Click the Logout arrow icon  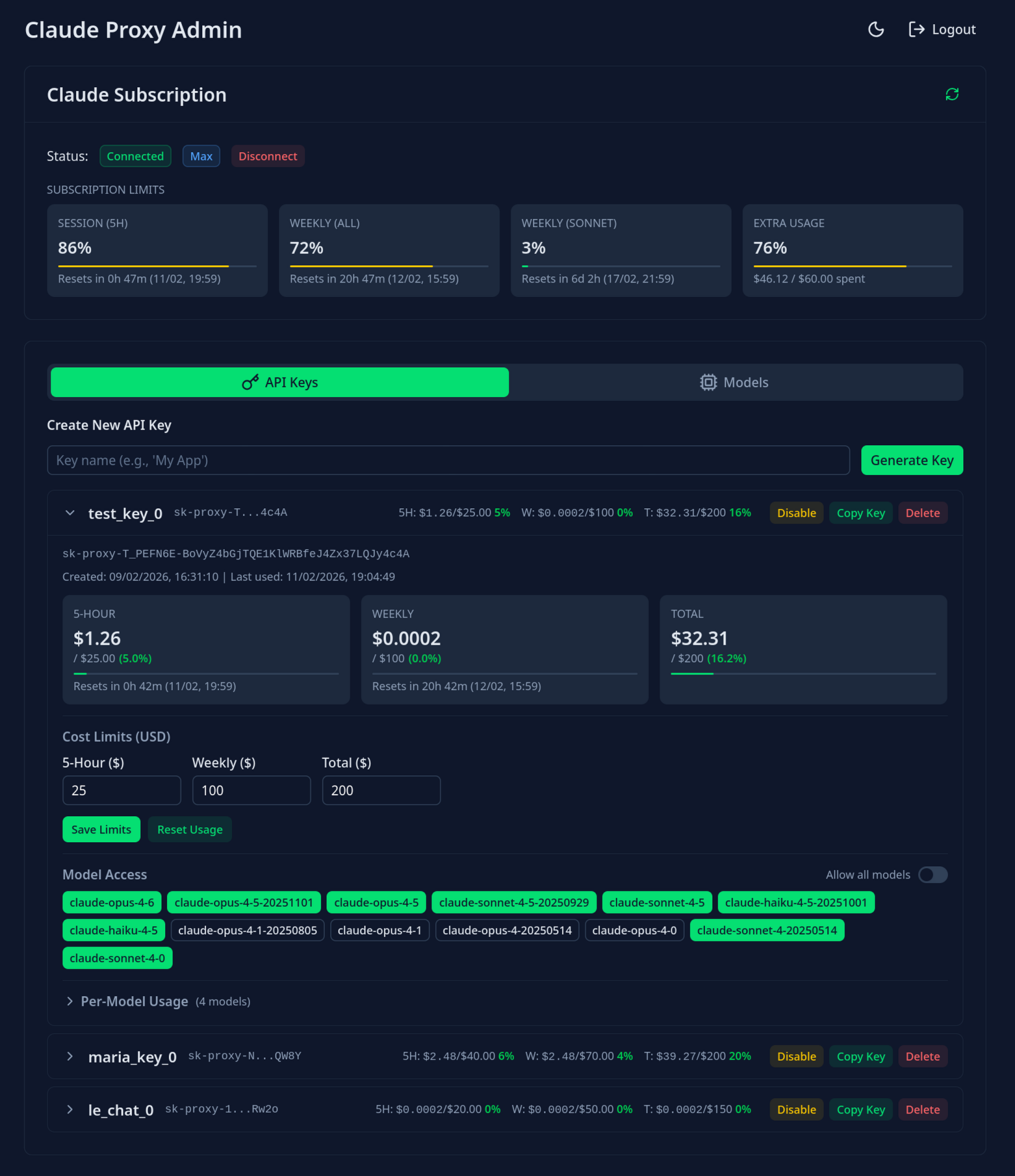[916, 29]
